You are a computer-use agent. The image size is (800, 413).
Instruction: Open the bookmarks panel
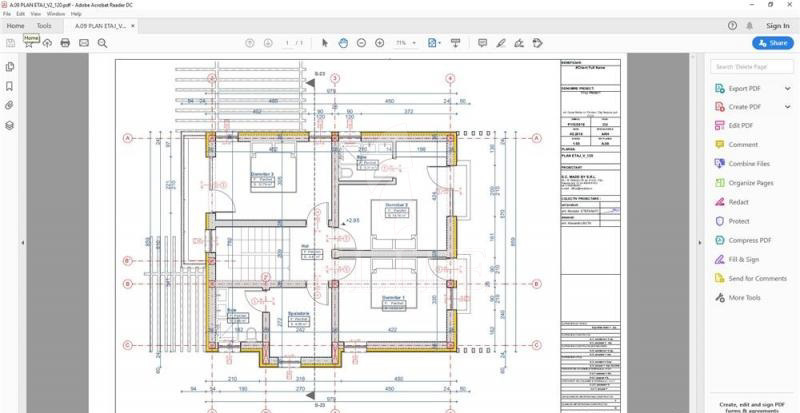tap(9, 86)
